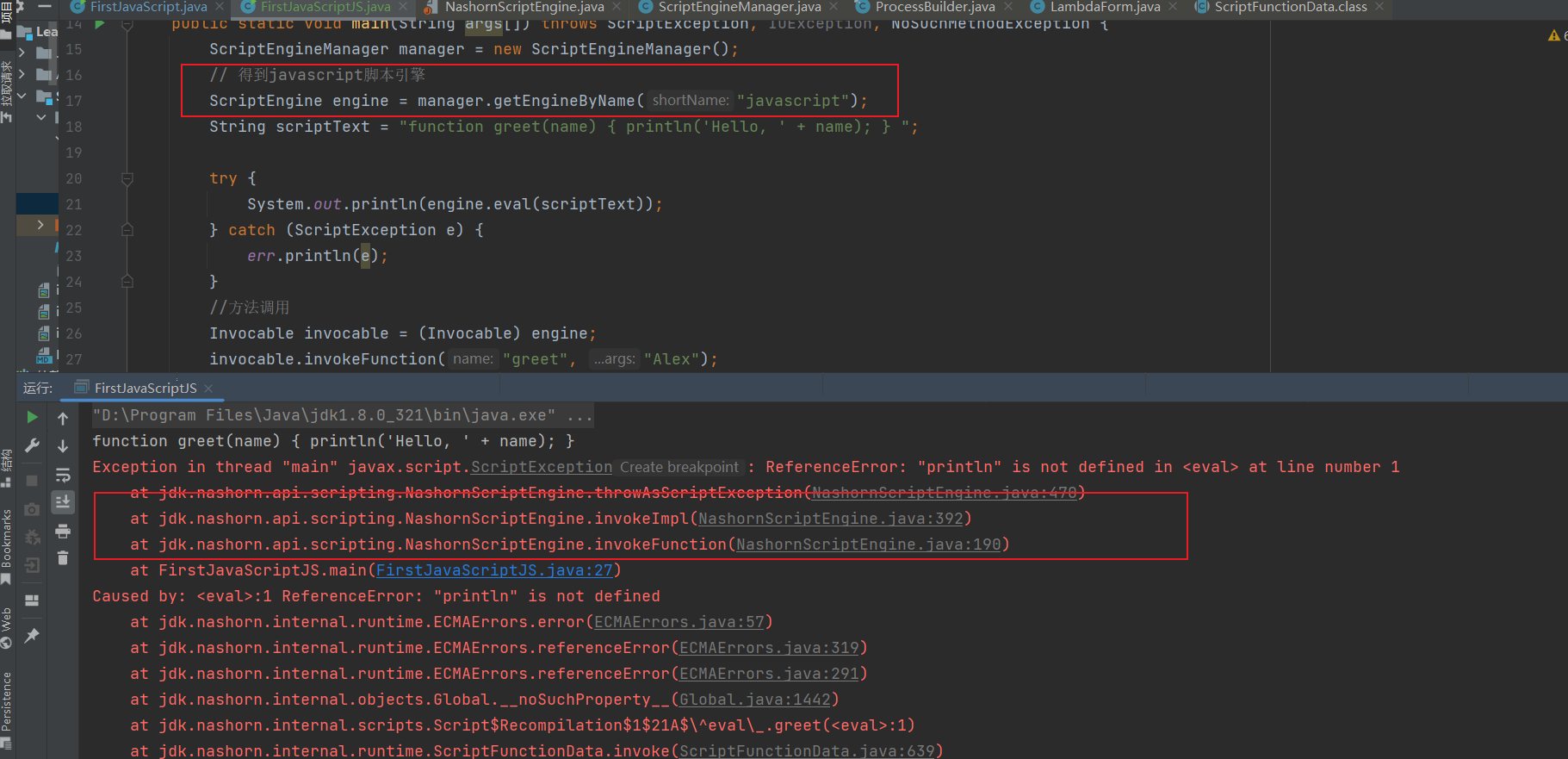Expand the first collapsed folder in project tree
This screenshot has height=759, width=1568.
pyautogui.click(x=22, y=53)
